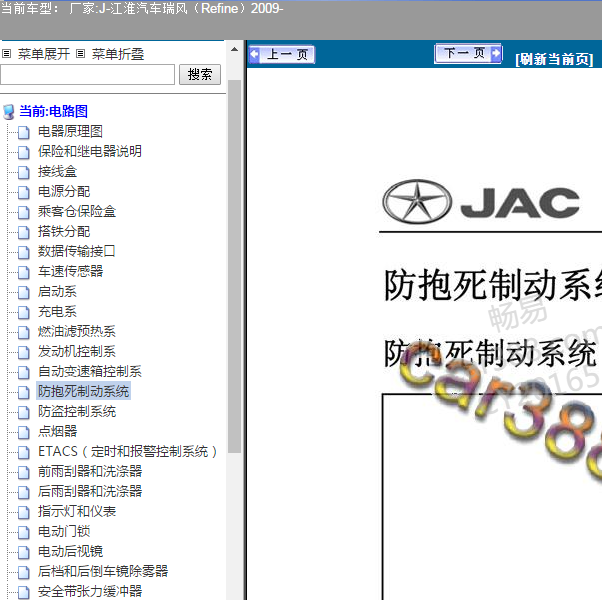
Task: Open 启动系 tree entry
Action: pyautogui.click(x=57, y=291)
